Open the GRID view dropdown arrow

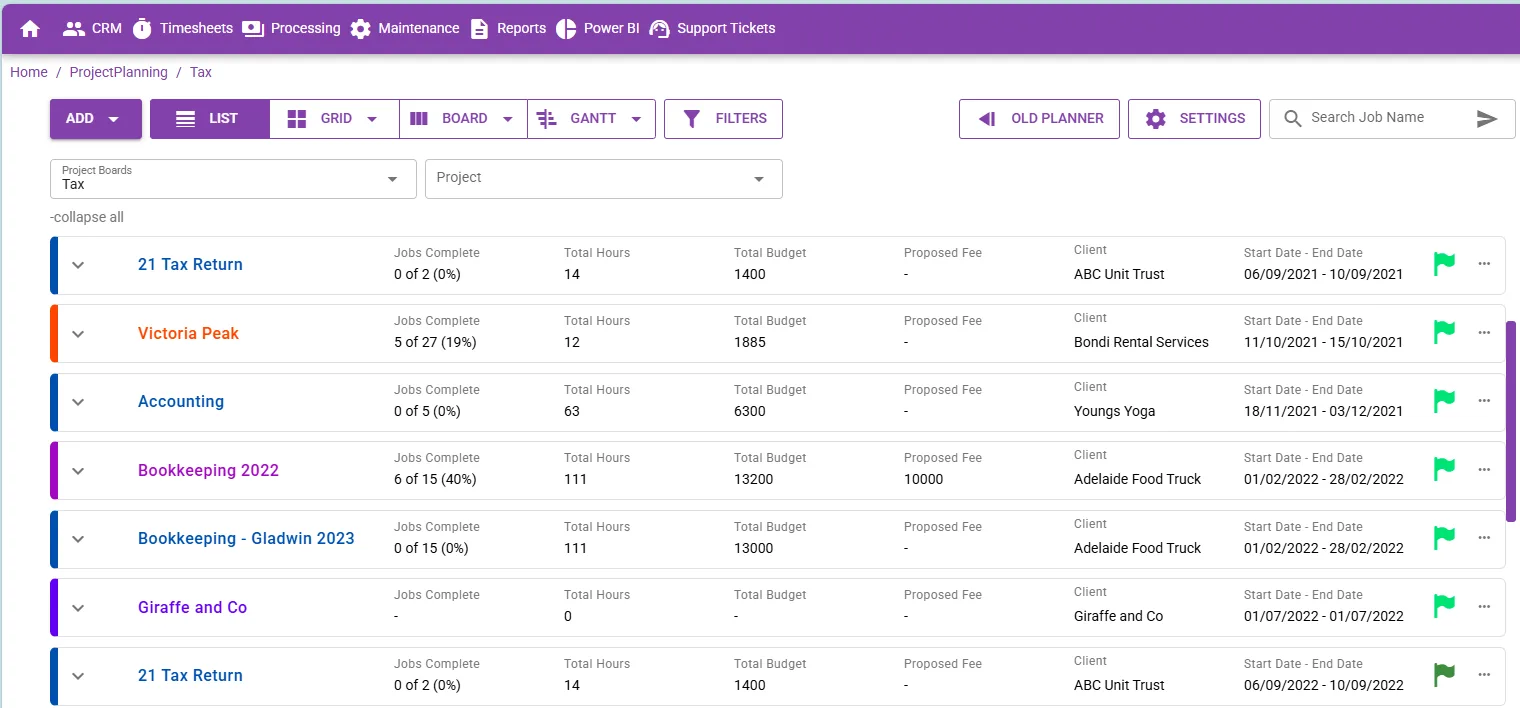(372, 119)
